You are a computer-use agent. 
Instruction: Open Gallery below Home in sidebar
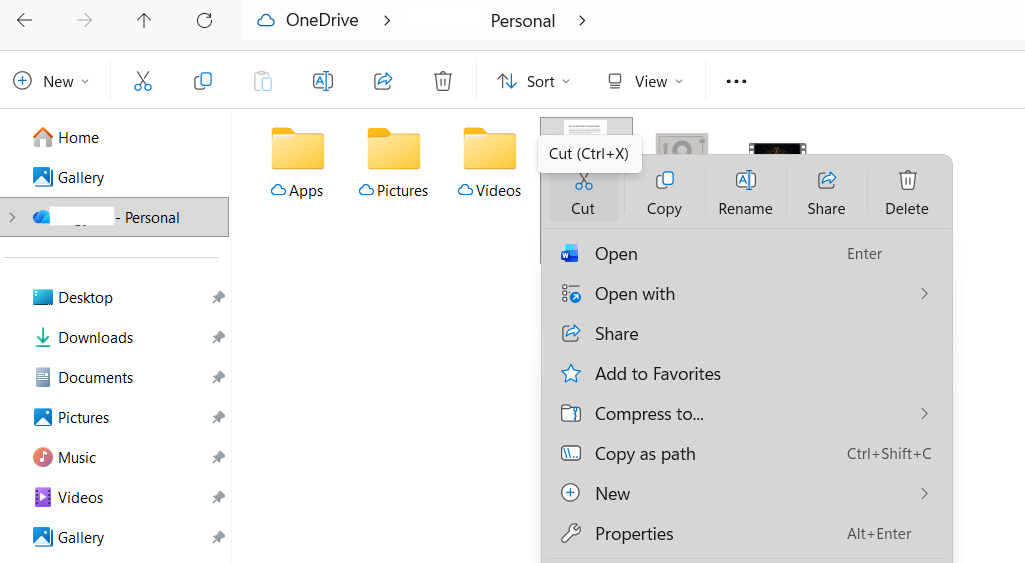pyautogui.click(x=69, y=177)
